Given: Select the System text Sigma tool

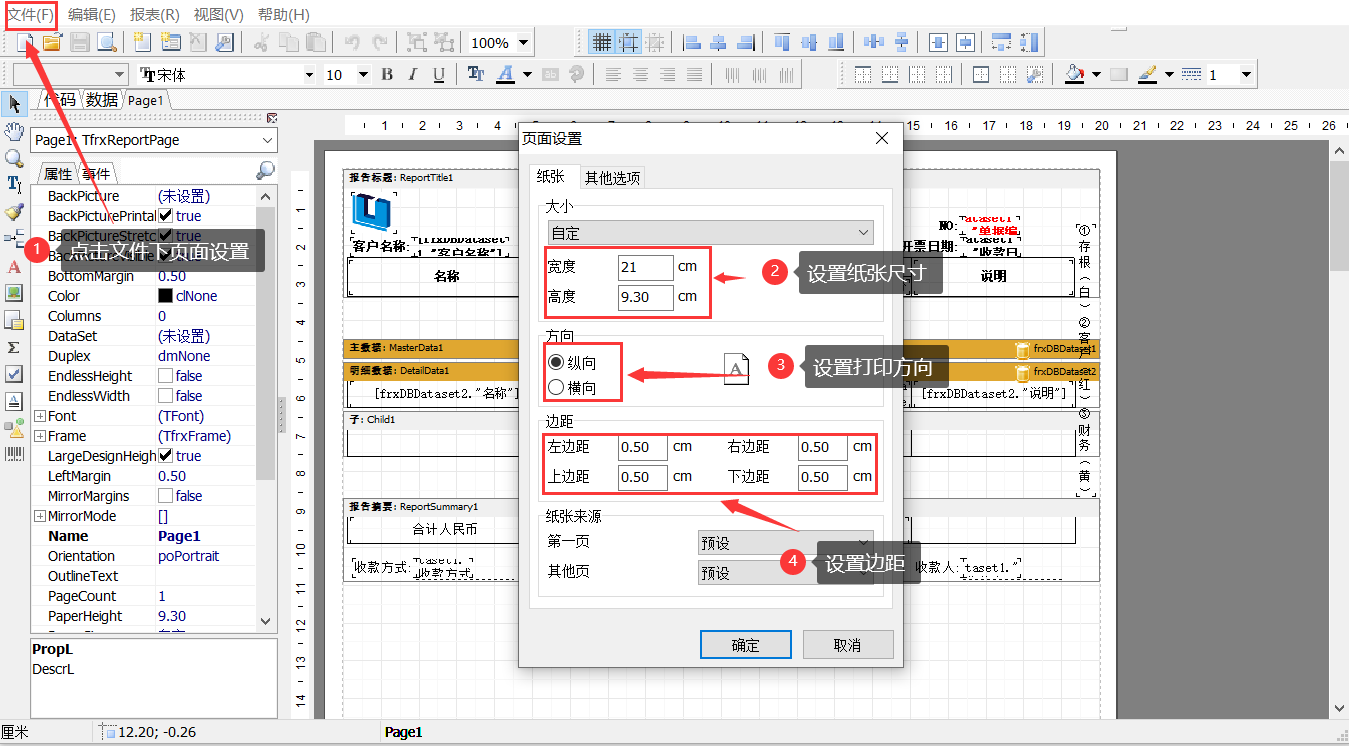Looking at the screenshot, I should click(x=14, y=347).
